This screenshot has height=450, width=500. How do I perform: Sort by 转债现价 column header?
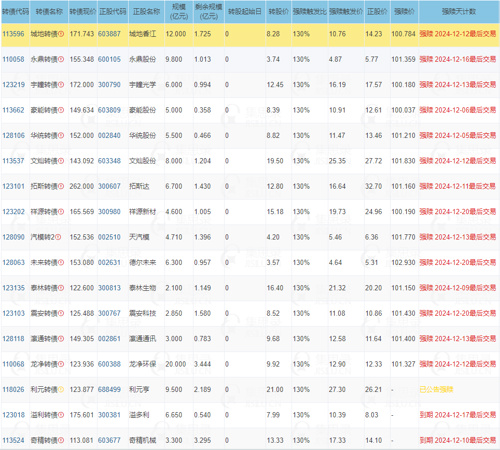(x=83, y=12)
